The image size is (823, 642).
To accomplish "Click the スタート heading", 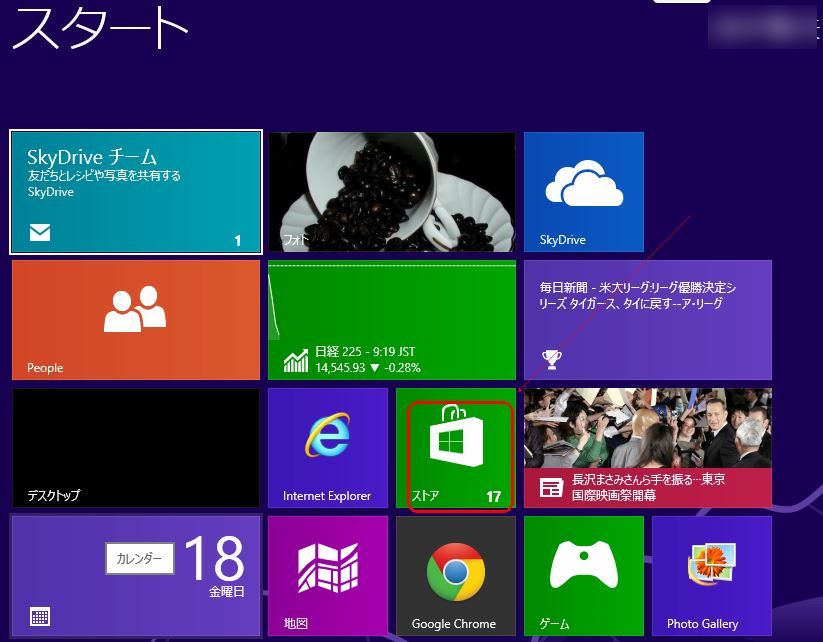I will point(100,27).
